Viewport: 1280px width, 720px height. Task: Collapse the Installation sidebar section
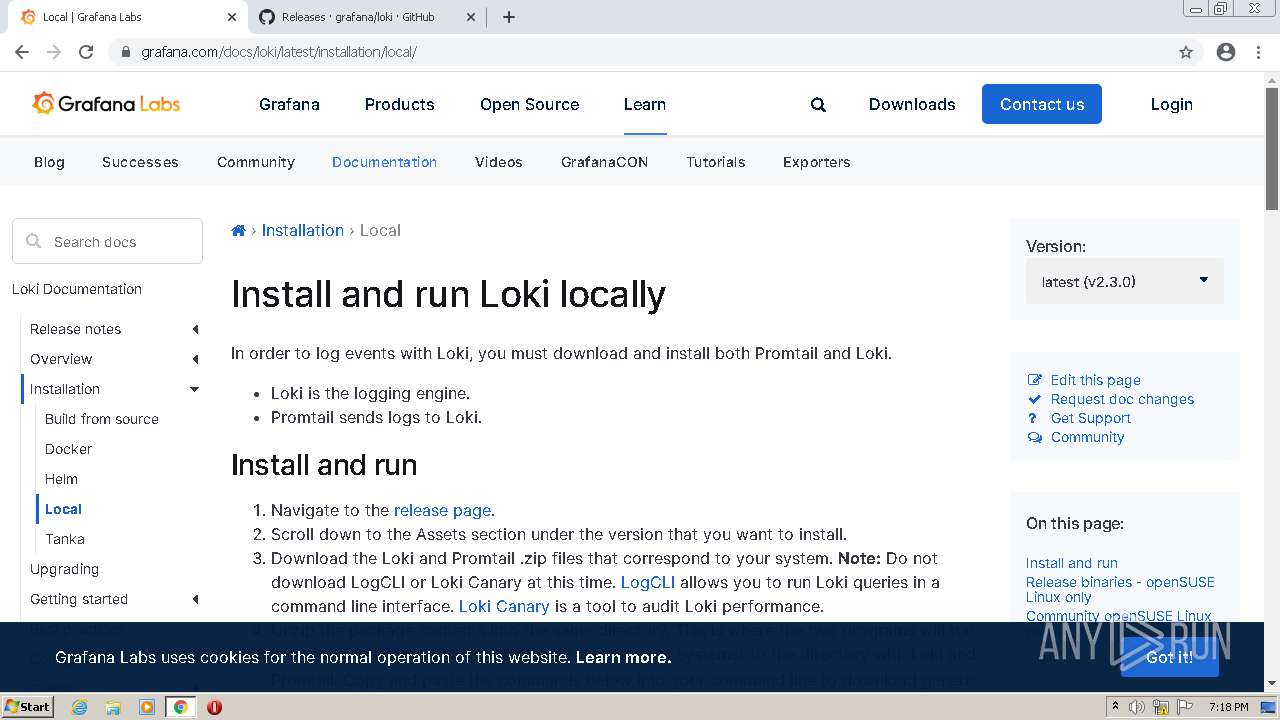tap(195, 389)
